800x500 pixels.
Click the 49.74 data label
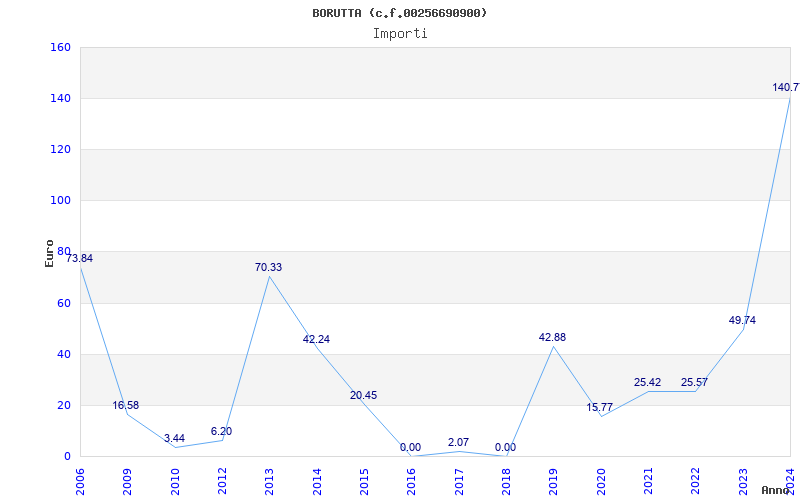click(x=742, y=320)
